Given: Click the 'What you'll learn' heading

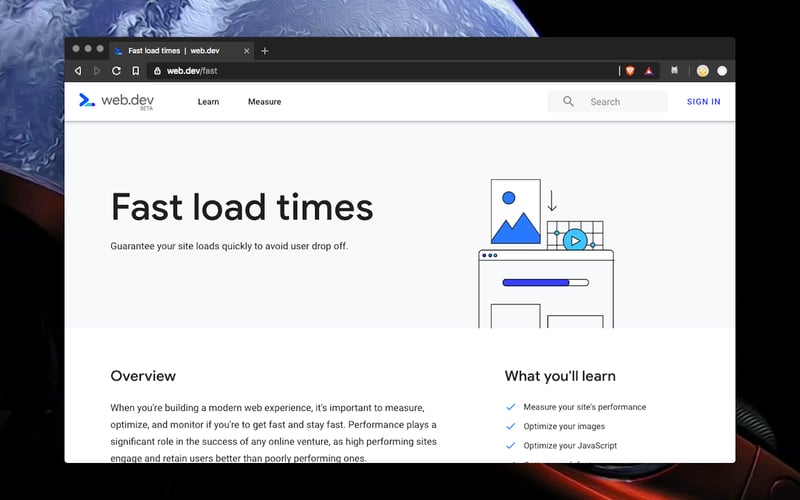Looking at the screenshot, I should pos(560,376).
